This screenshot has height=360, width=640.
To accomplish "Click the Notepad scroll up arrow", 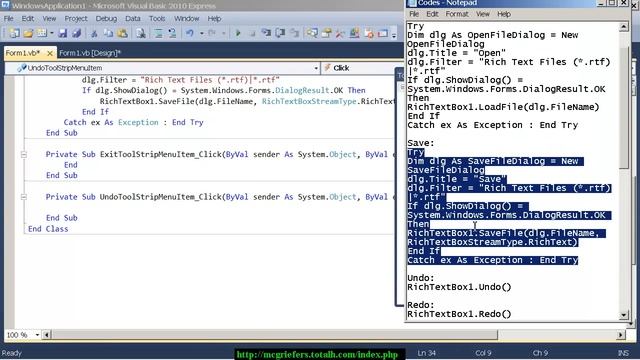I will pyautogui.click(x=624, y=27).
